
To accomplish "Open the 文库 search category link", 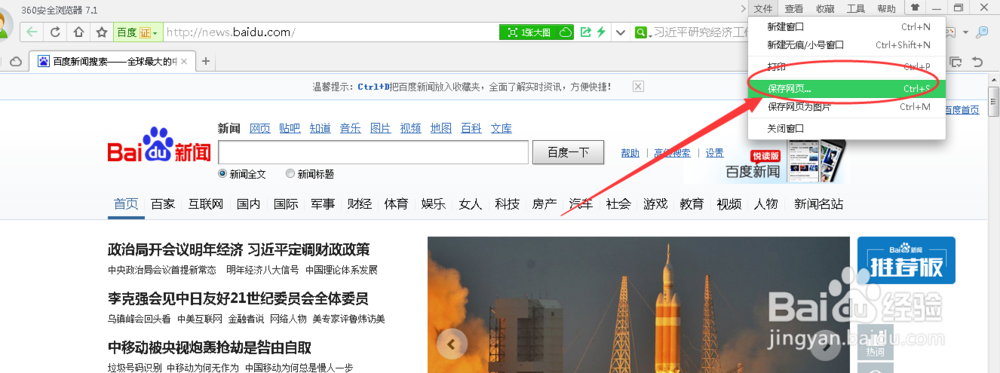I will coord(501,128).
